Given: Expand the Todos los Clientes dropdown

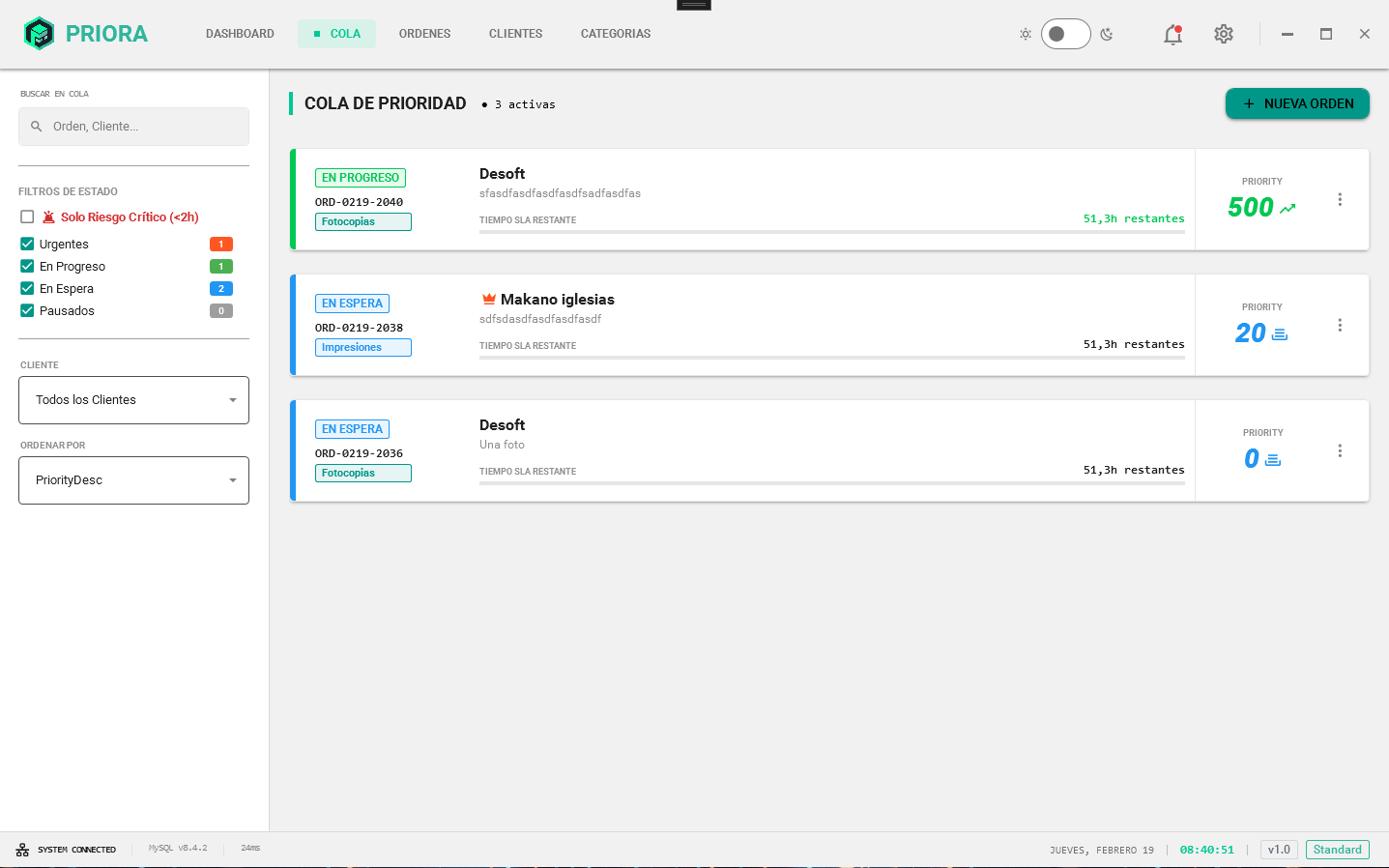Looking at the screenshot, I should [x=133, y=400].
